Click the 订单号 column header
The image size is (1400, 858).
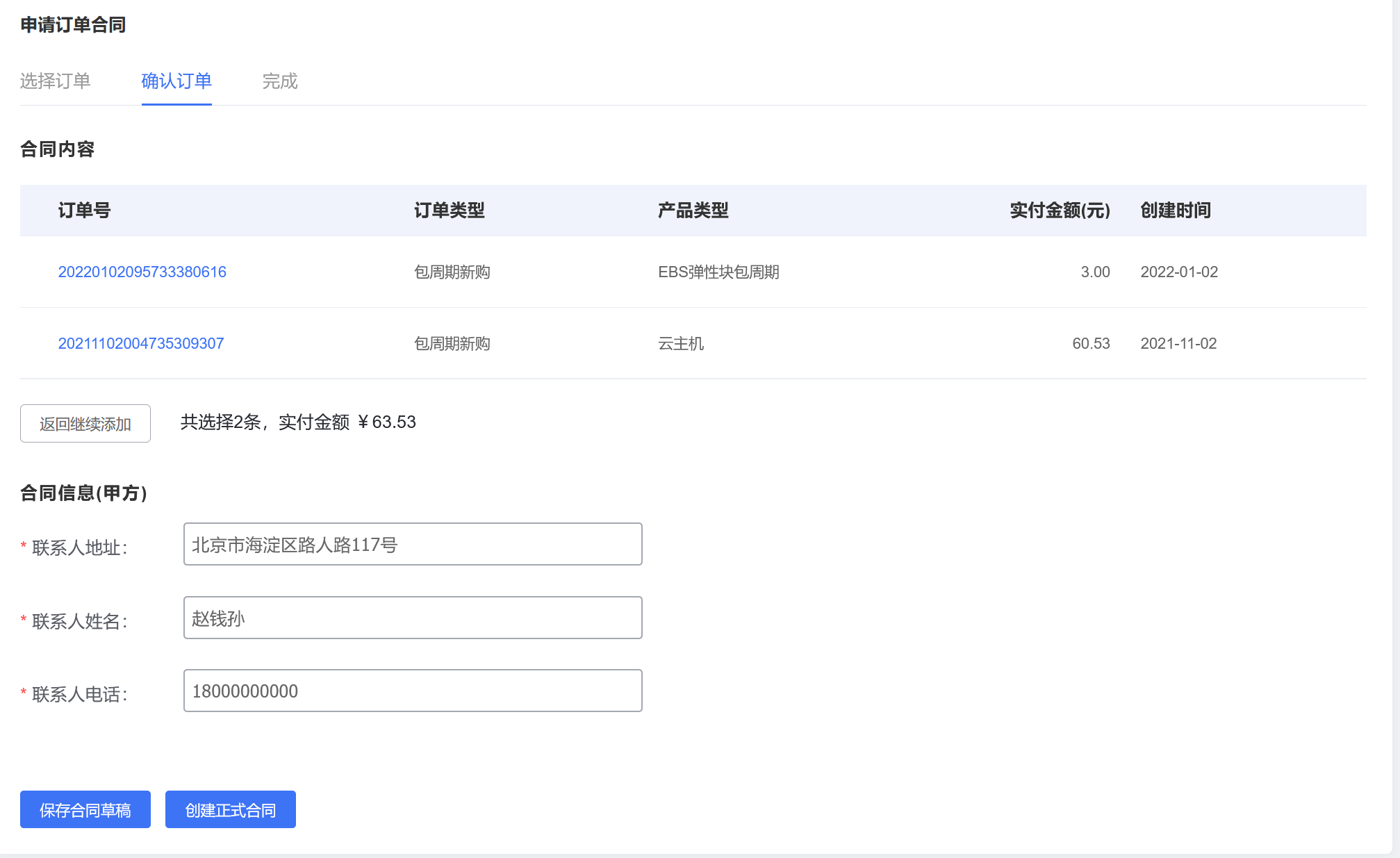[x=84, y=211]
